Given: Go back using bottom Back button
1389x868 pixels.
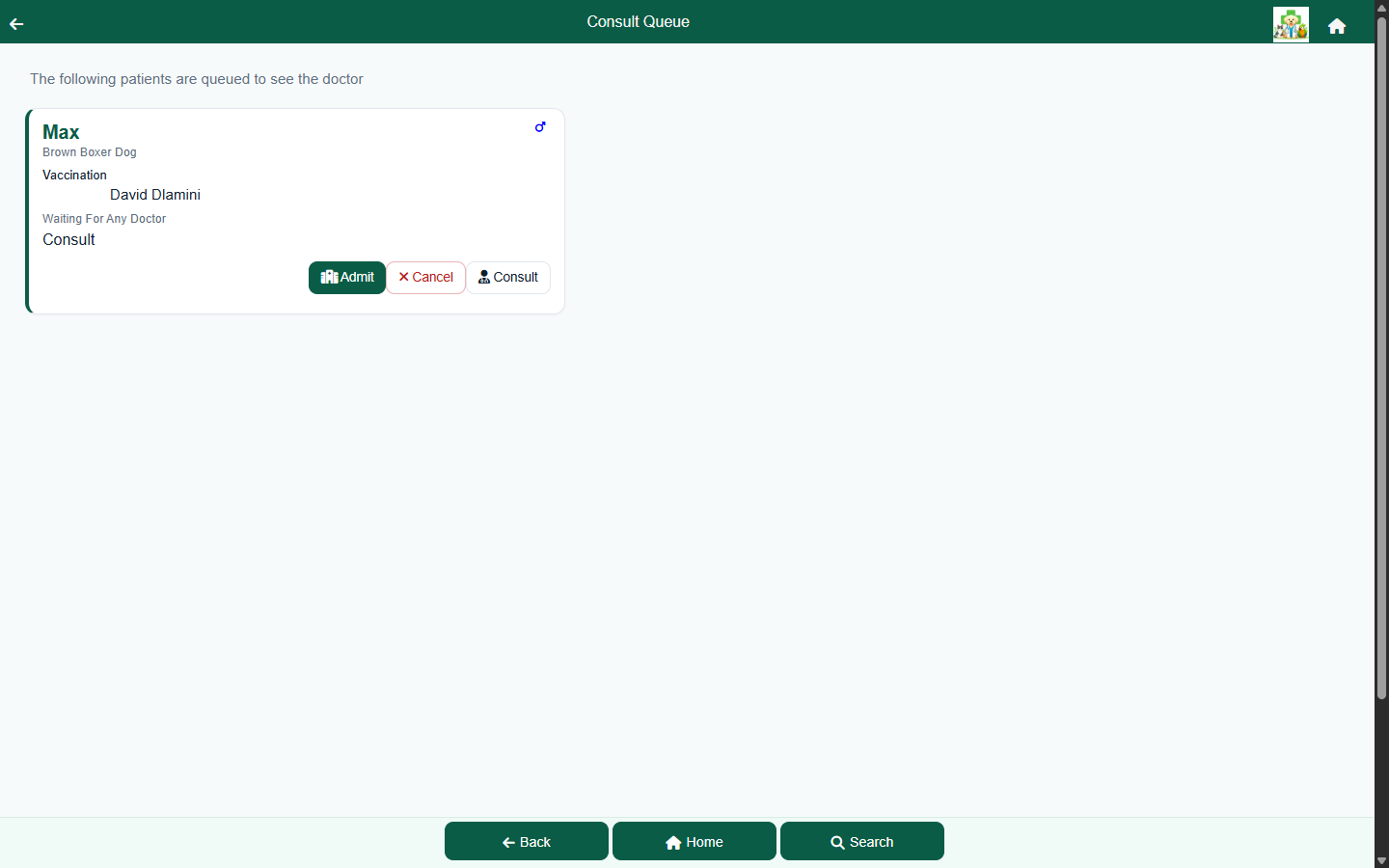Looking at the screenshot, I should pos(527,841).
